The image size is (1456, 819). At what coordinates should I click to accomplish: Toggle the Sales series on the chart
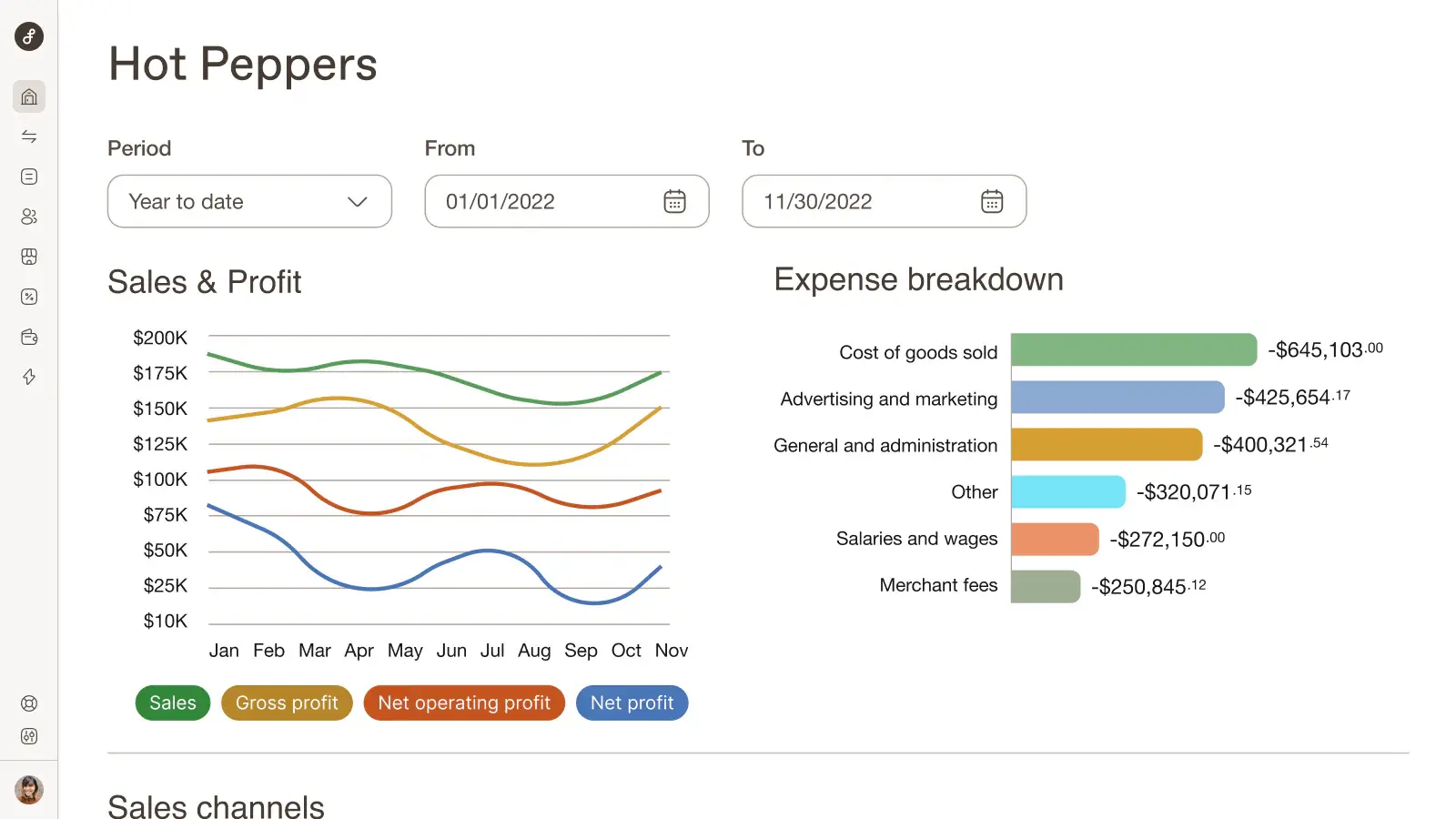point(172,703)
